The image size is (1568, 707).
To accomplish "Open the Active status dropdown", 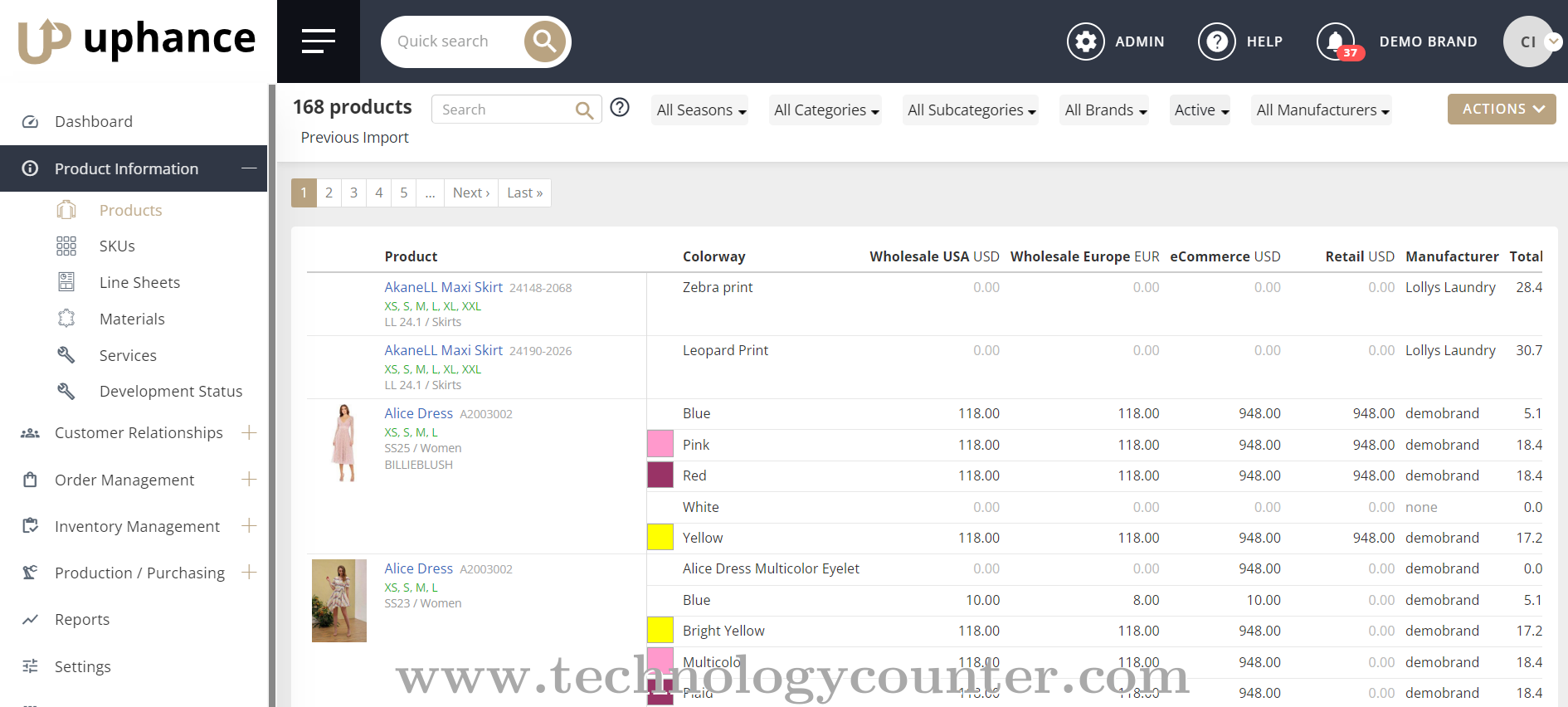I will click(1200, 110).
